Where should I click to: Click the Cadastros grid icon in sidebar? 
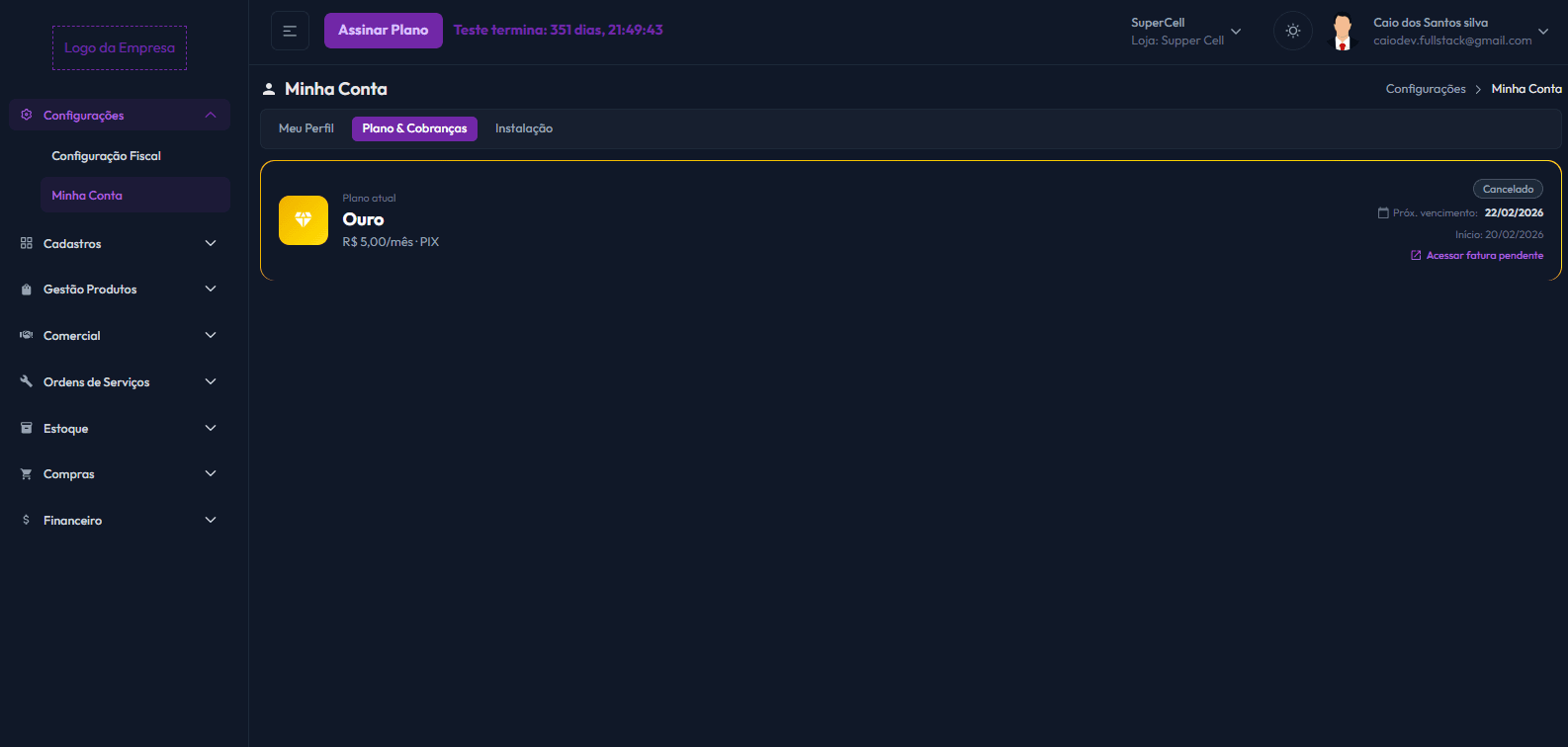[27, 243]
